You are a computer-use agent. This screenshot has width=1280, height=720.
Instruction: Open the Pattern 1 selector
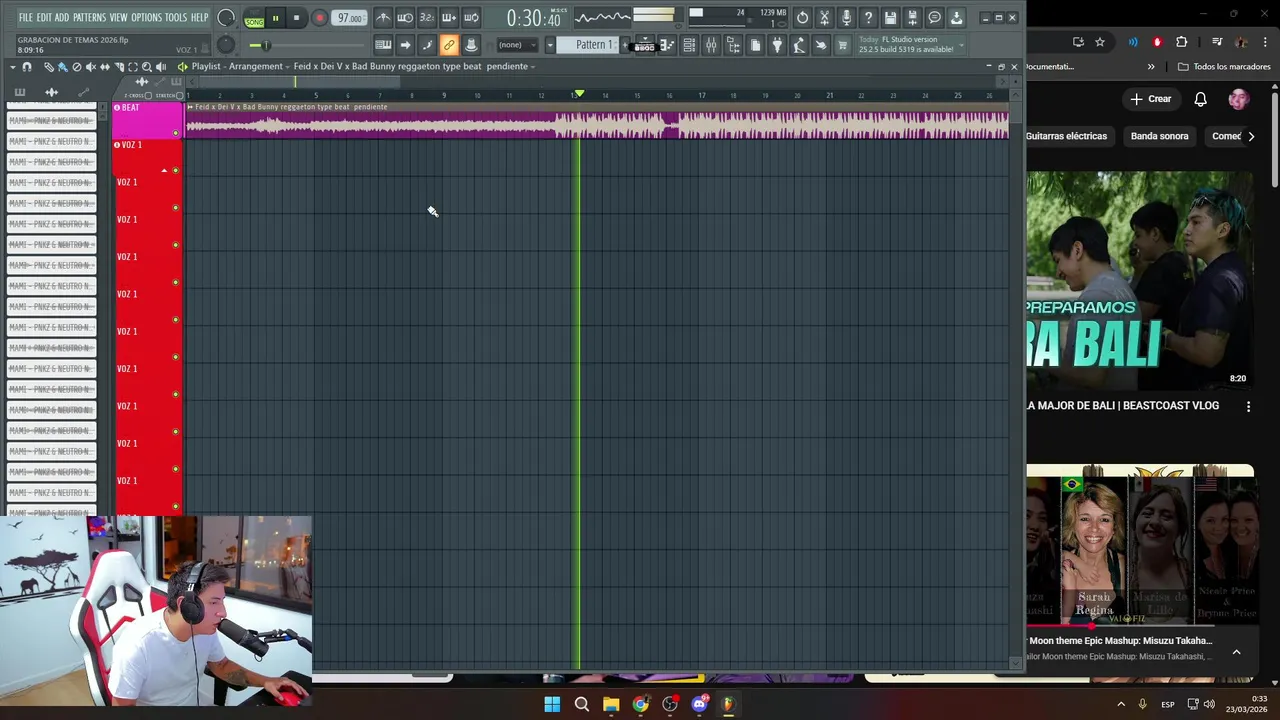590,45
